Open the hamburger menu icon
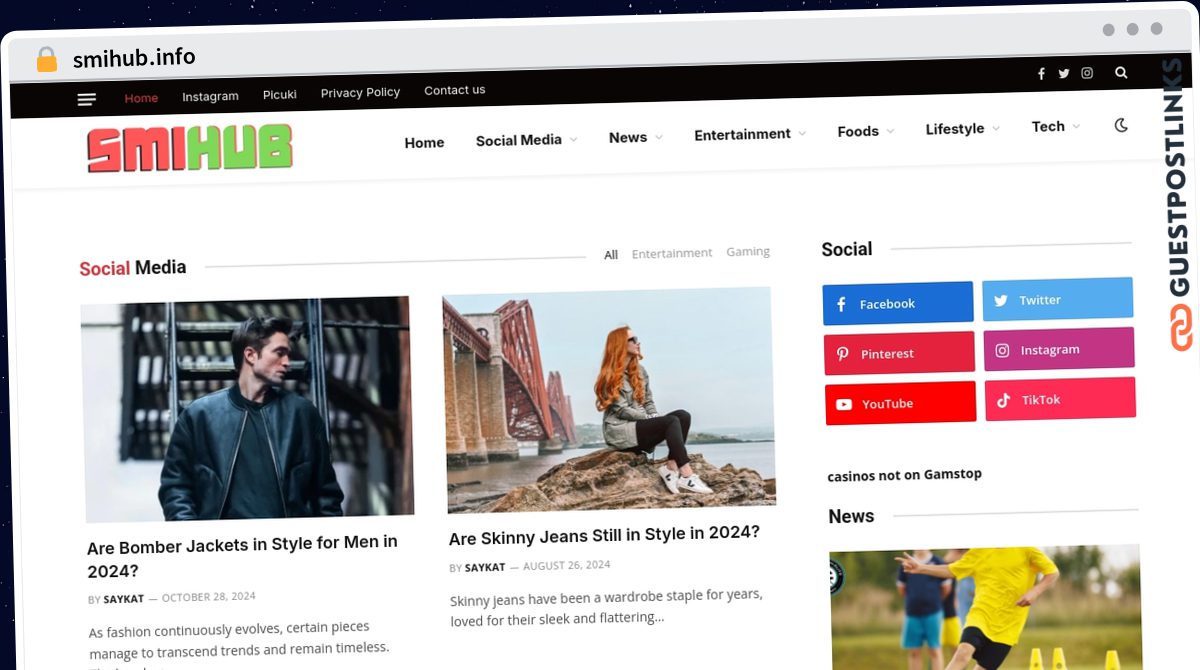 [x=87, y=99]
